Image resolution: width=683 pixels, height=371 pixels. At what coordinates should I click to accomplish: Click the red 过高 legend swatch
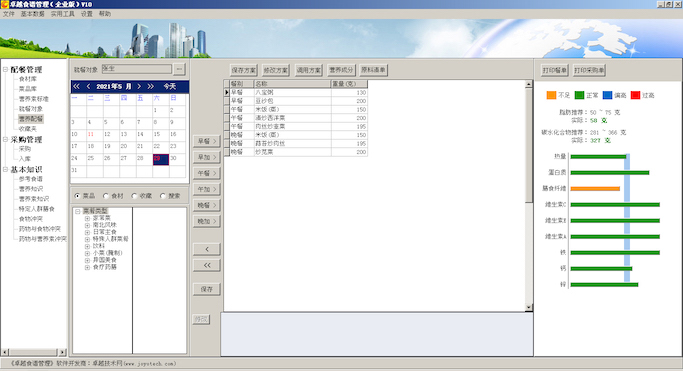[636, 95]
